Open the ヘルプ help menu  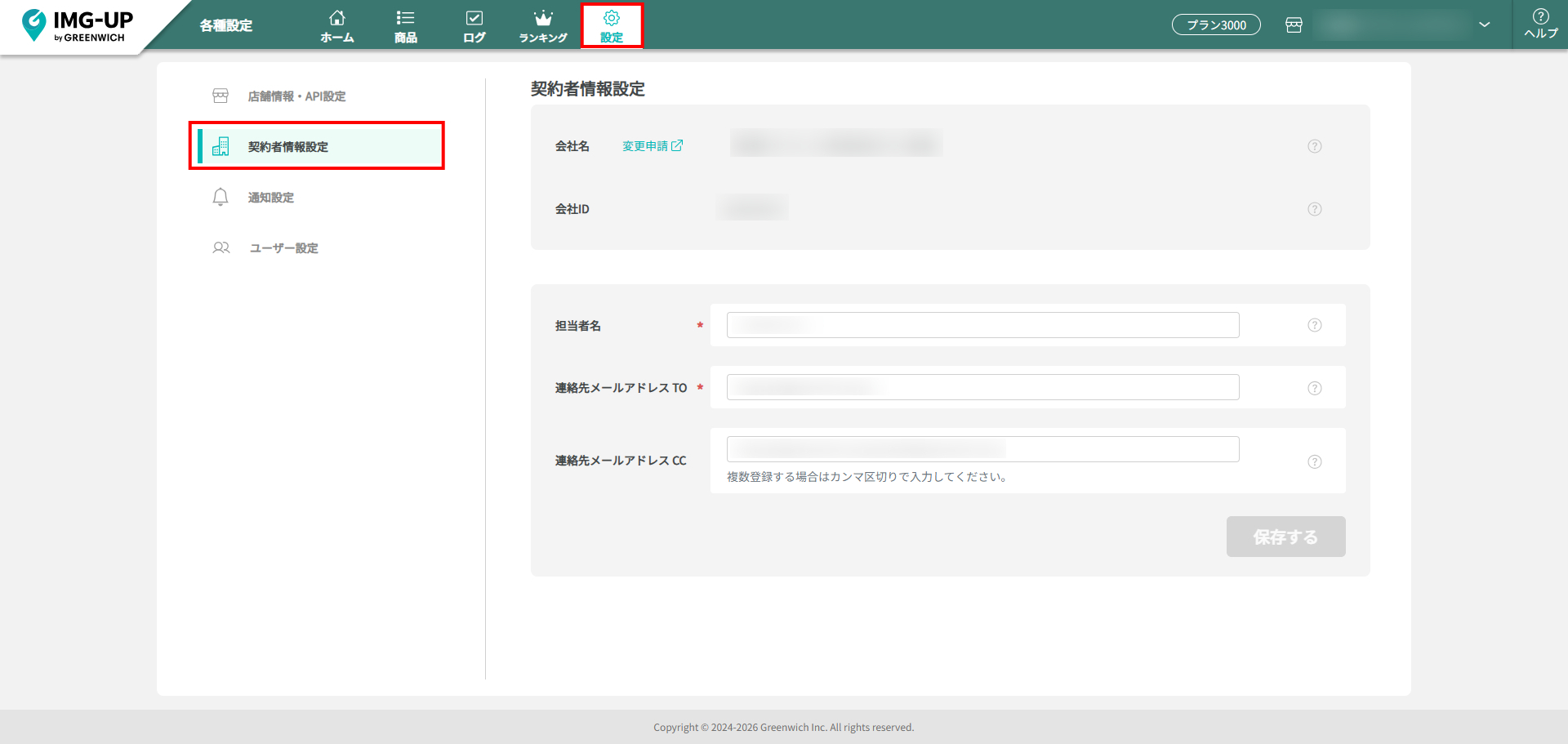(1540, 24)
